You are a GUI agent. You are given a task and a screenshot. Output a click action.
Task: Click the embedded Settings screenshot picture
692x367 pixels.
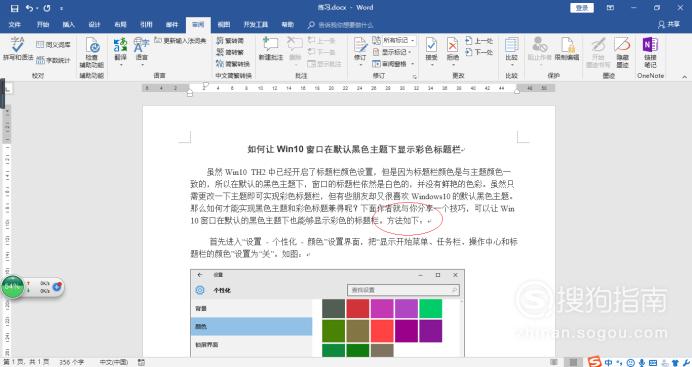tap(327, 313)
